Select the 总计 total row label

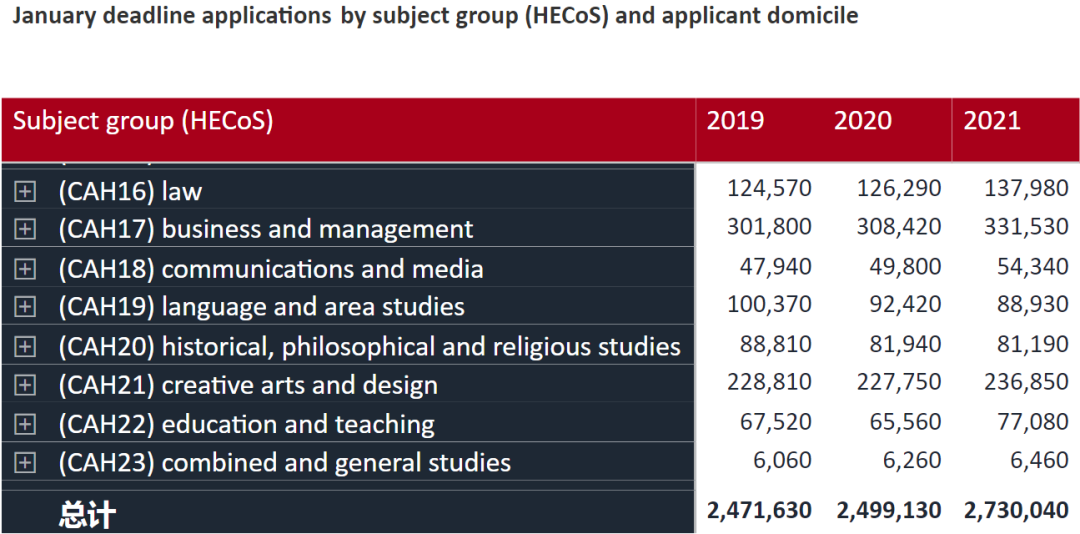pos(87,513)
